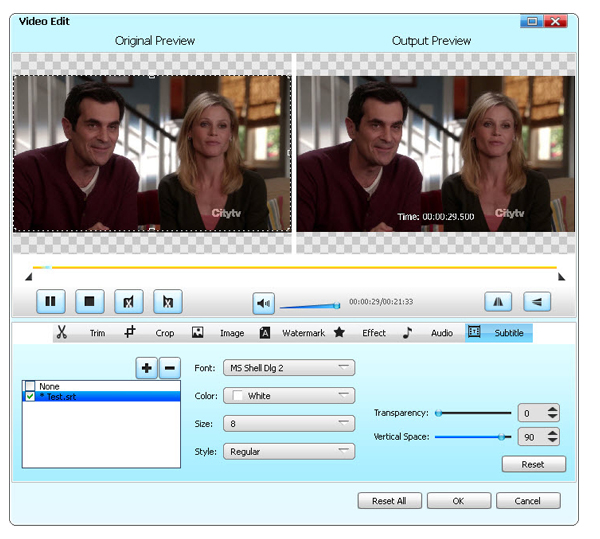Mute audio with the speaker icon

264,303
